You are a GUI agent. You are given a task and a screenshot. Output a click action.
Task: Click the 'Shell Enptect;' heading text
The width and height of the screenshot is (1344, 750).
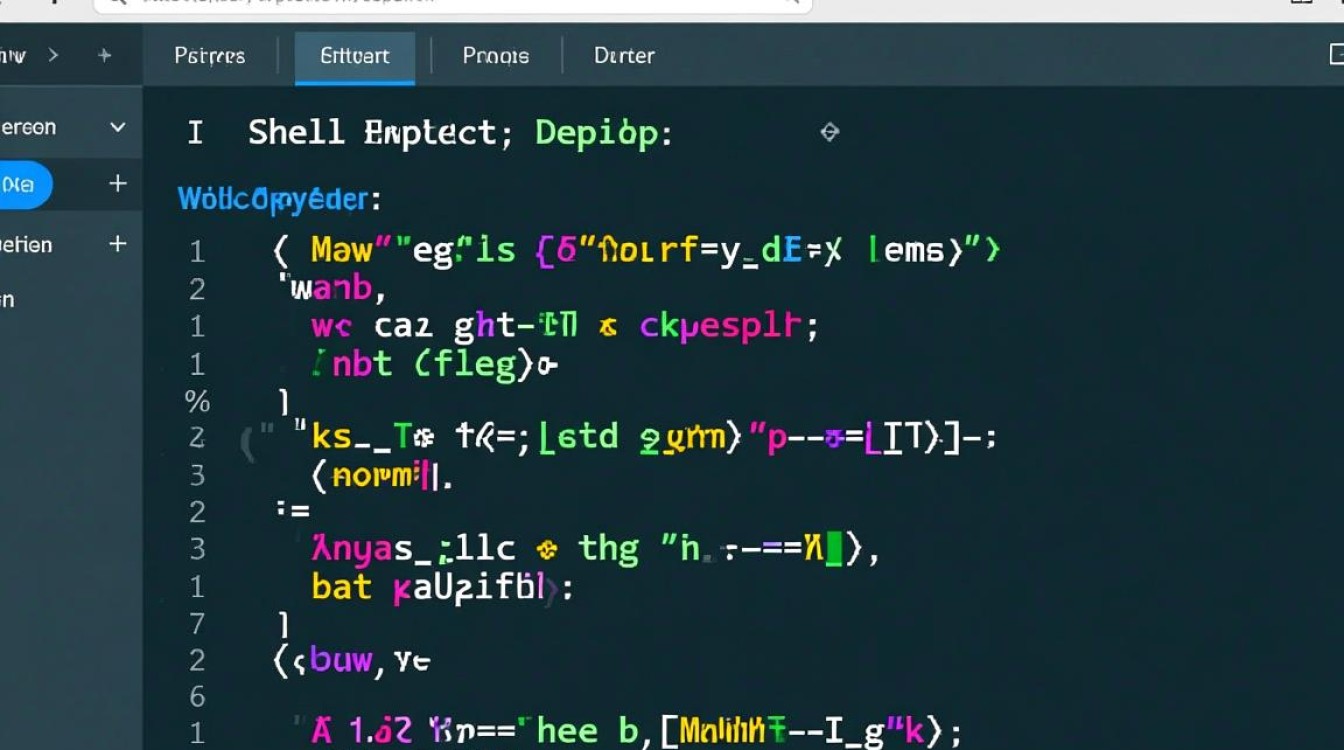click(379, 133)
